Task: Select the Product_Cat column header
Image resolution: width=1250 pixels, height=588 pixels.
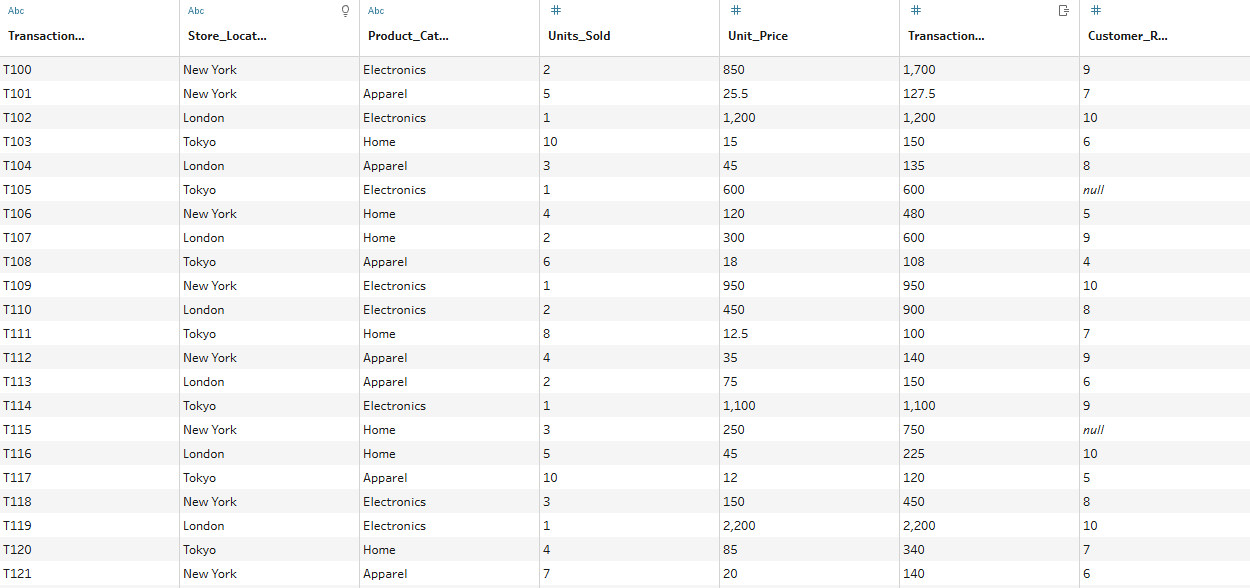Action: [408, 36]
